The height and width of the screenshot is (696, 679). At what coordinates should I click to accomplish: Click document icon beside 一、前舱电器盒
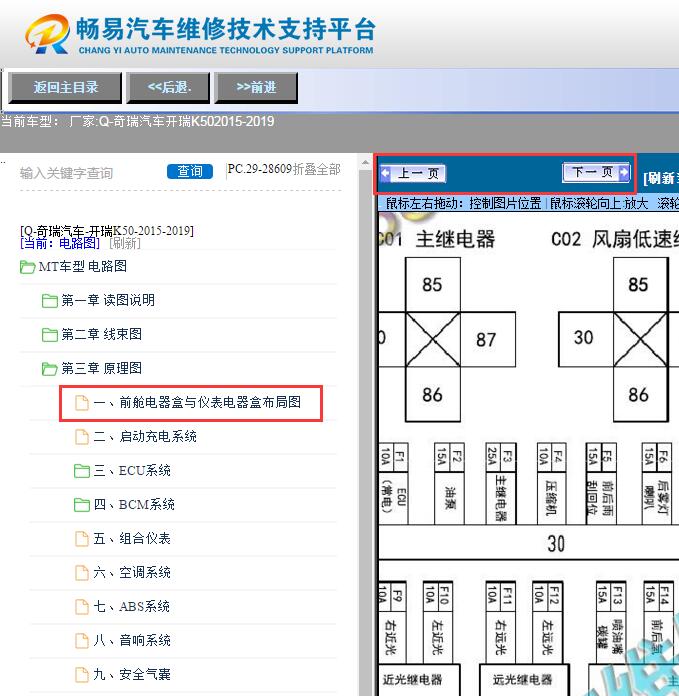coord(82,403)
